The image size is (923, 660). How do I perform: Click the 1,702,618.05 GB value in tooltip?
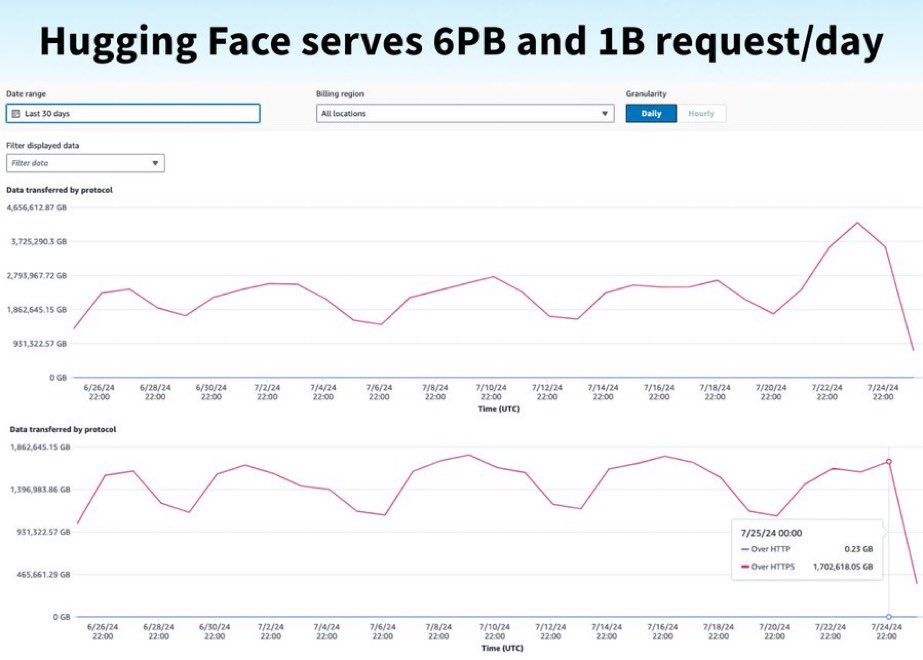pos(843,567)
